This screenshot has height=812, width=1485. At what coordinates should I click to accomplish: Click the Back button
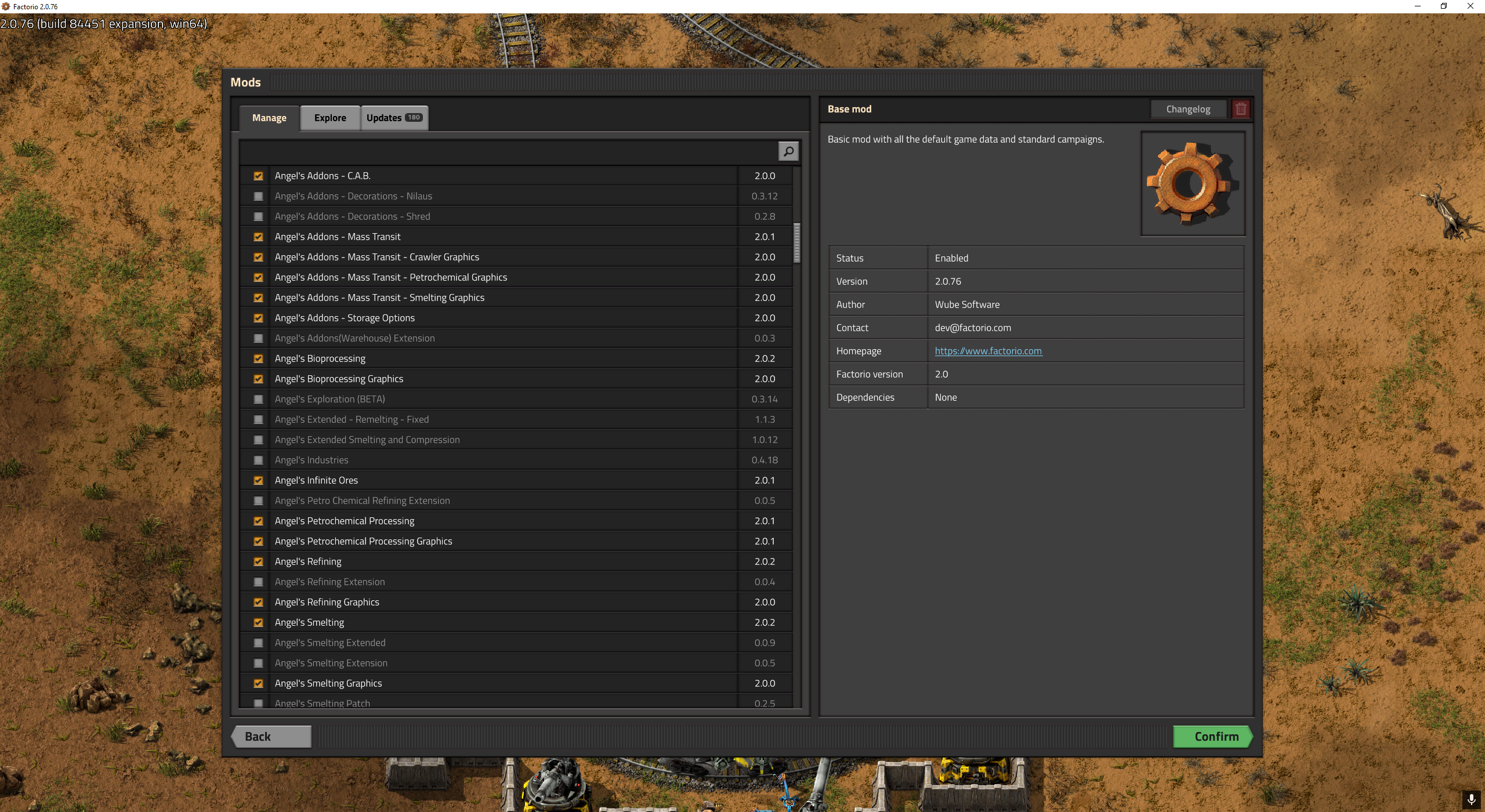[271, 737]
